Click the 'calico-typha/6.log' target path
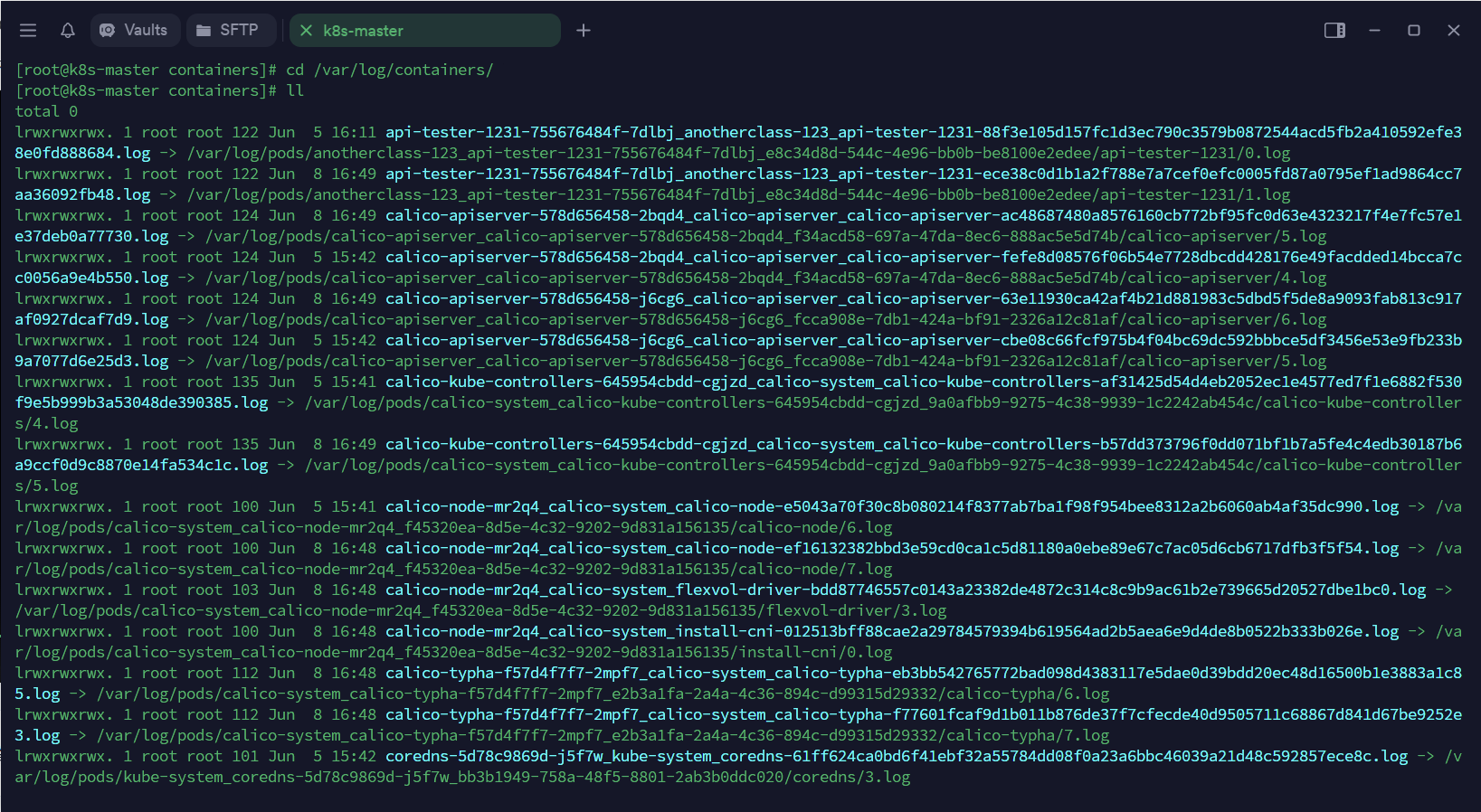Viewport: 1481px width, 812px height. pyautogui.click(x=1028, y=694)
